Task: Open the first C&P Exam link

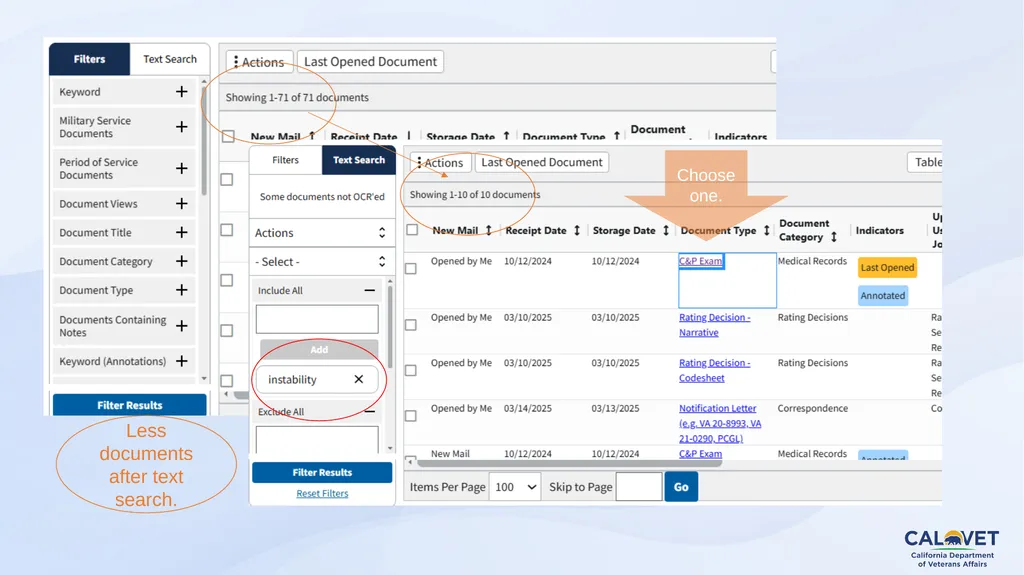Action: coord(700,261)
